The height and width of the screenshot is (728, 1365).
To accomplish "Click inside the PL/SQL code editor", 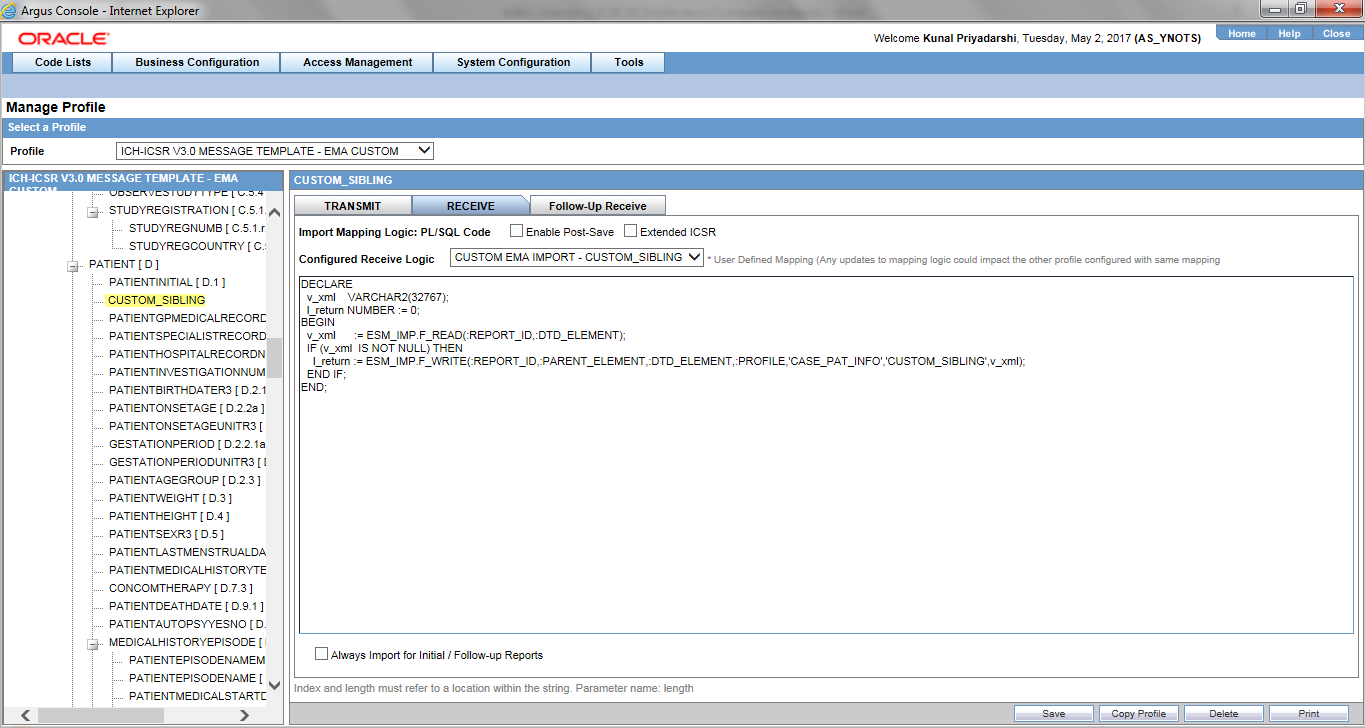I will (x=826, y=454).
